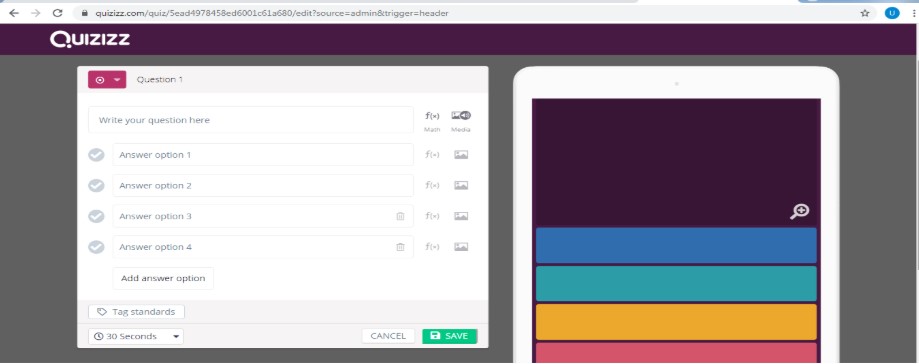Viewport: 919px width, 364px height.
Task: Delete Answer option 4 with trash icon
Action: pos(400,247)
